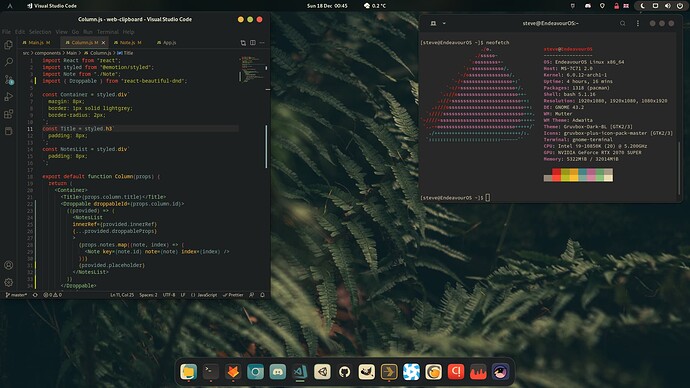Click the weather indicator in top bar
This screenshot has width=690, height=388.
(x=375, y=6)
